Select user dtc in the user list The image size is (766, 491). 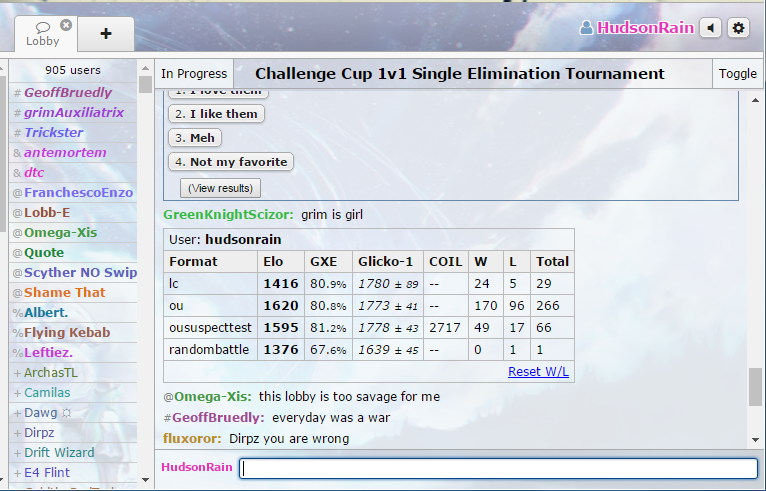[73, 172]
